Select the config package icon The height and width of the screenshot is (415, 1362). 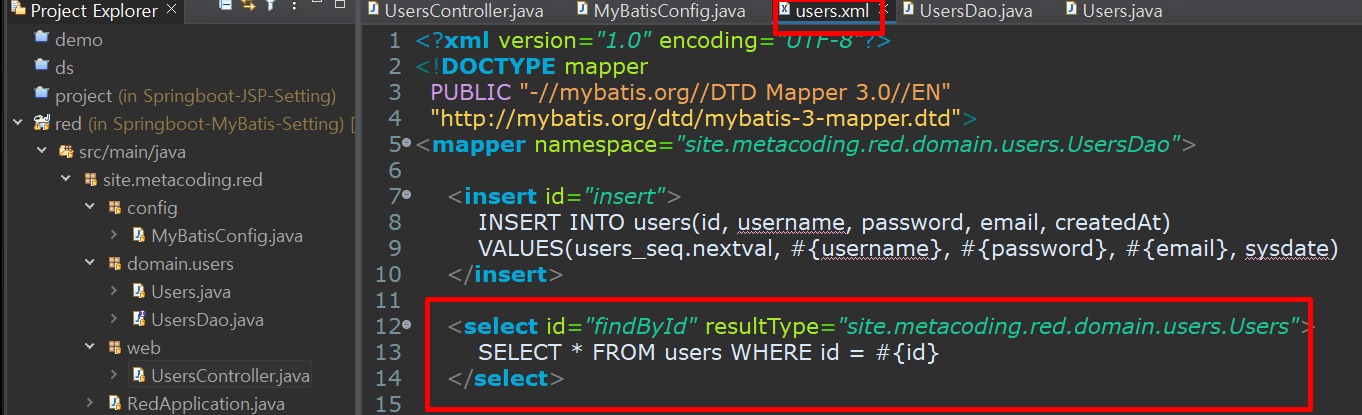(x=114, y=208)
